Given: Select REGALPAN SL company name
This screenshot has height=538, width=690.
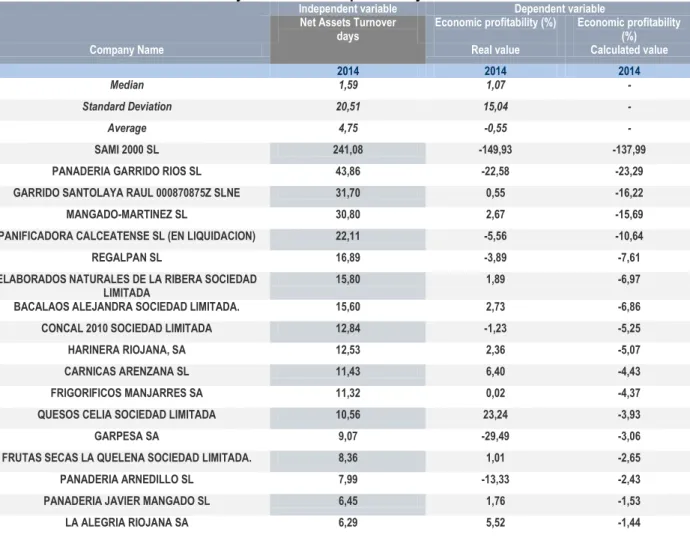Looking at the screenshot, I should click(x=127, y=257).
